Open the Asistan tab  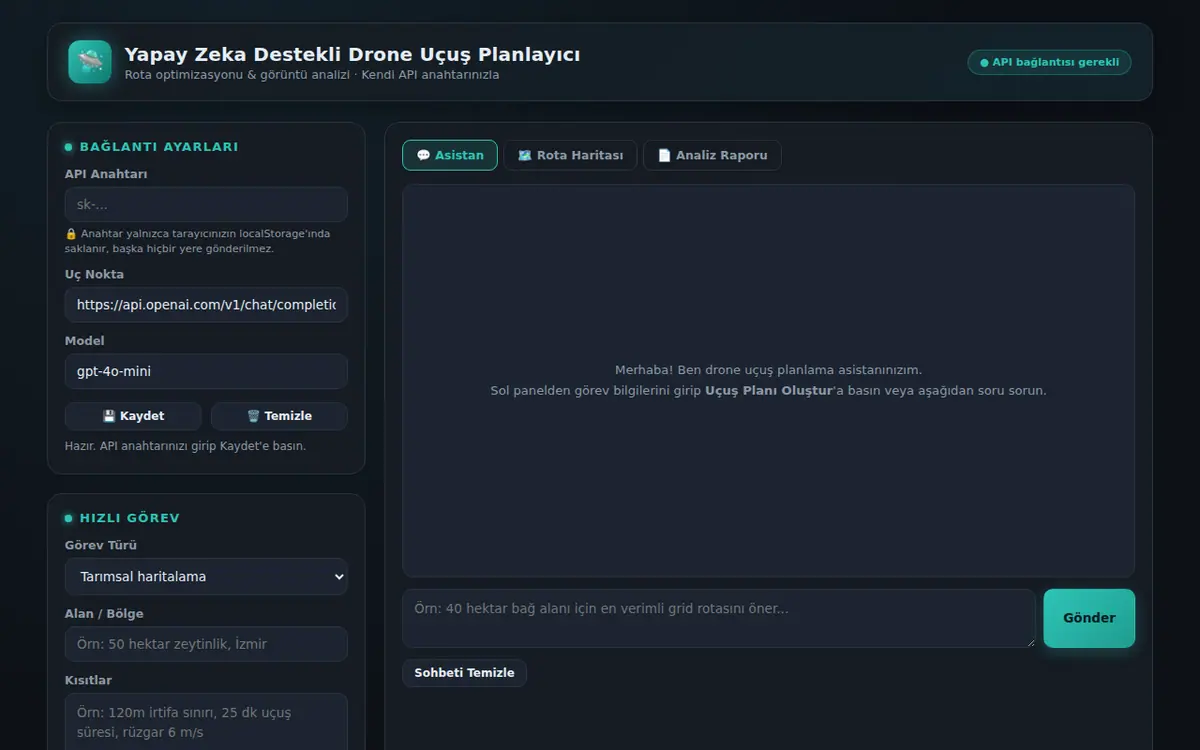pyautogui.click(x=450, y=155)
